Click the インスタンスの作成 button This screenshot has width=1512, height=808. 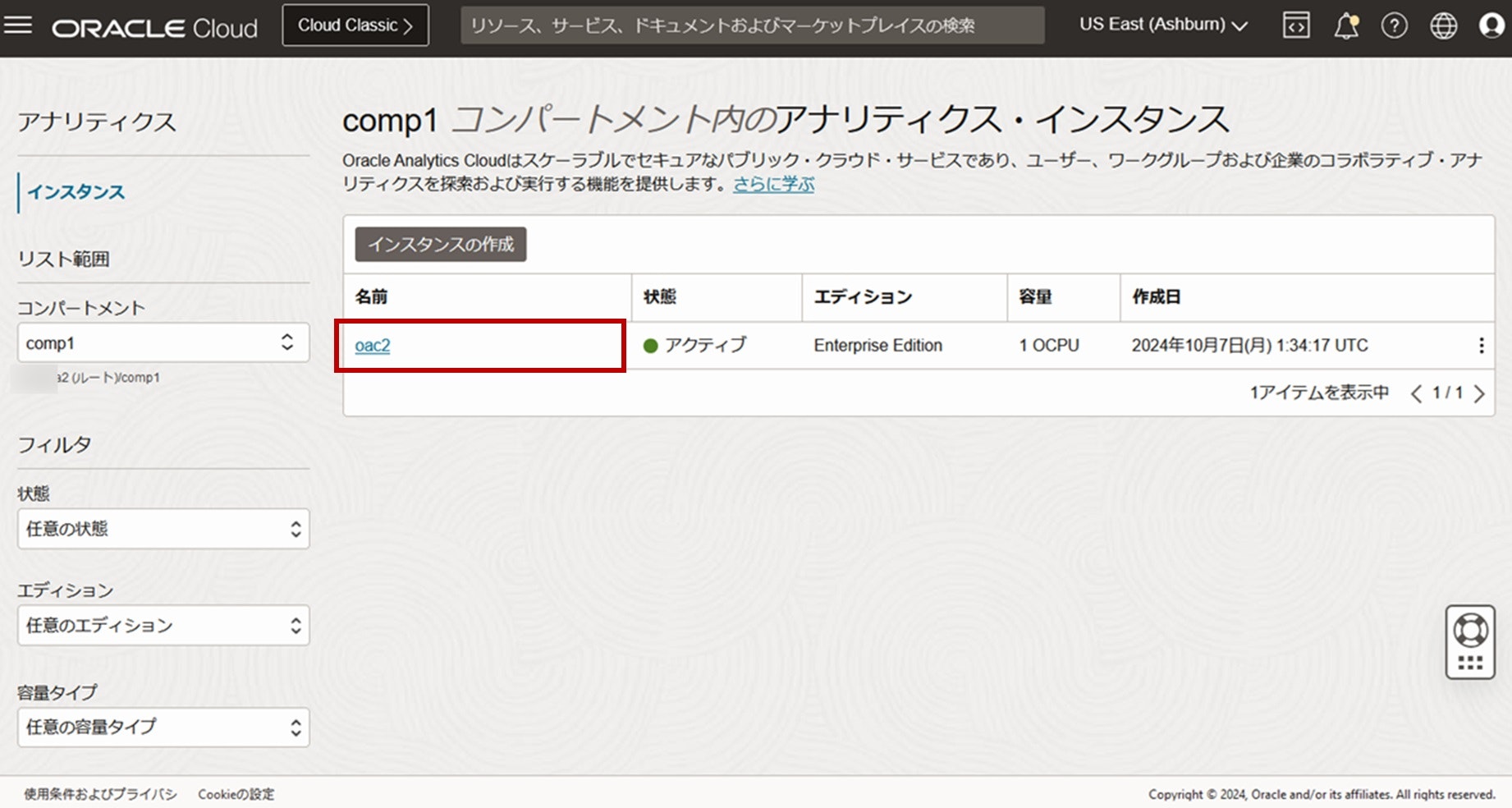tap(441, 245)
